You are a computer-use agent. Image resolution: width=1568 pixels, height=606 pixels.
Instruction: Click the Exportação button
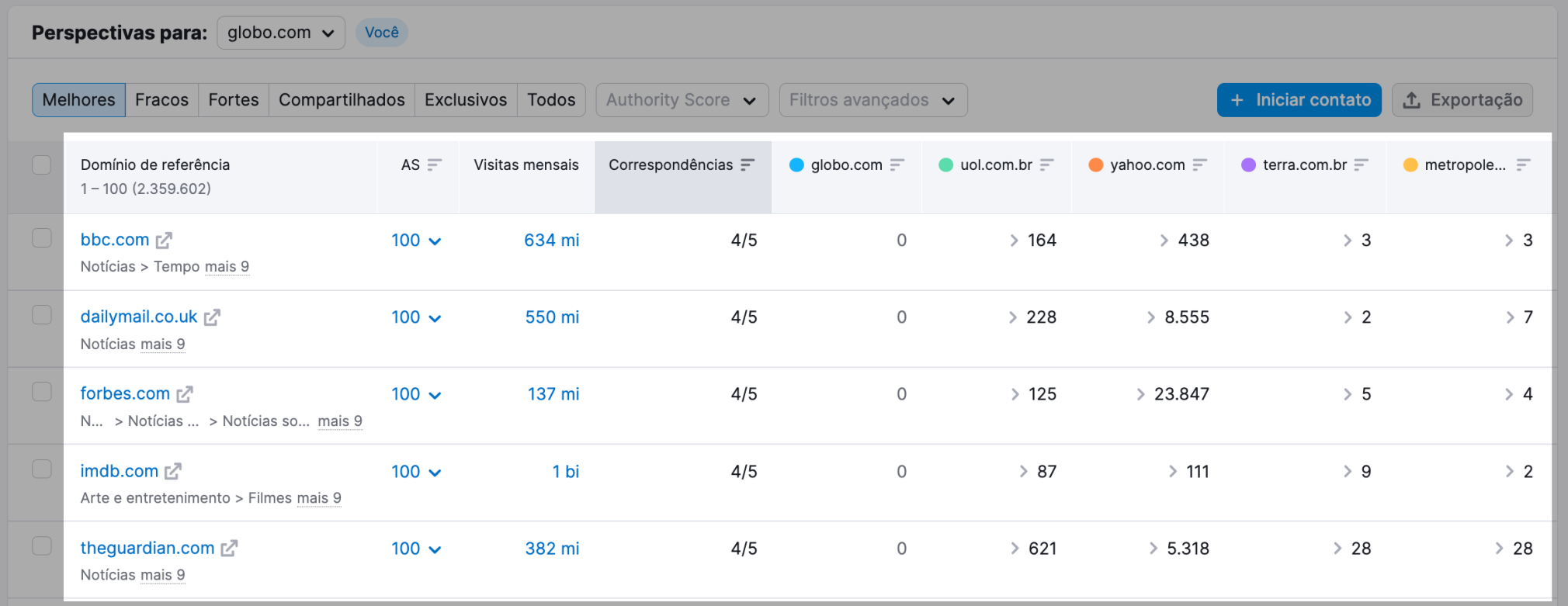1462,100
